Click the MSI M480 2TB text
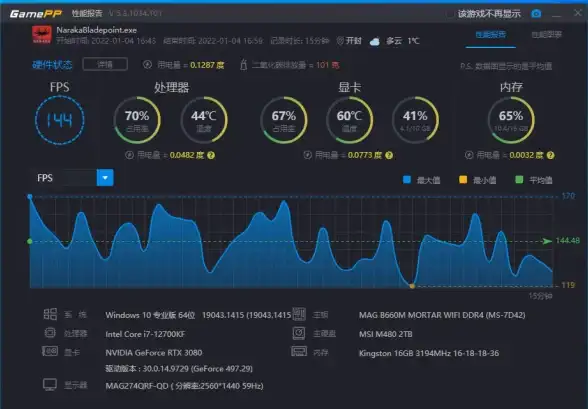Viewport: 588px width, 409px height. click(386, 334)
